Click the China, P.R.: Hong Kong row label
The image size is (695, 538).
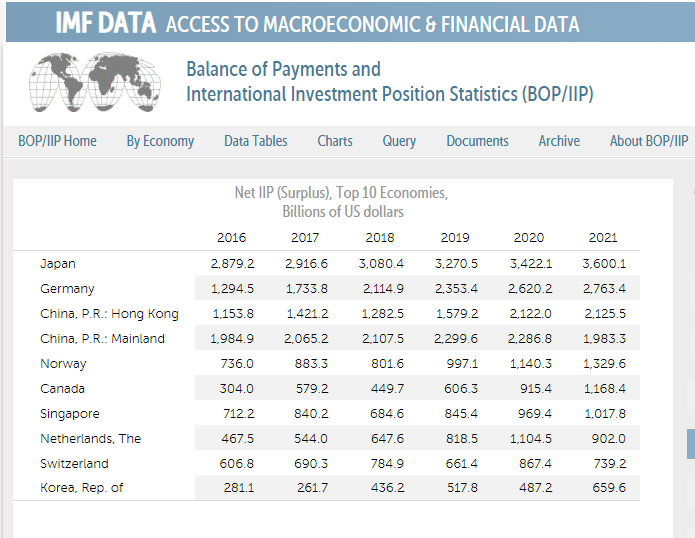point(109,314)
